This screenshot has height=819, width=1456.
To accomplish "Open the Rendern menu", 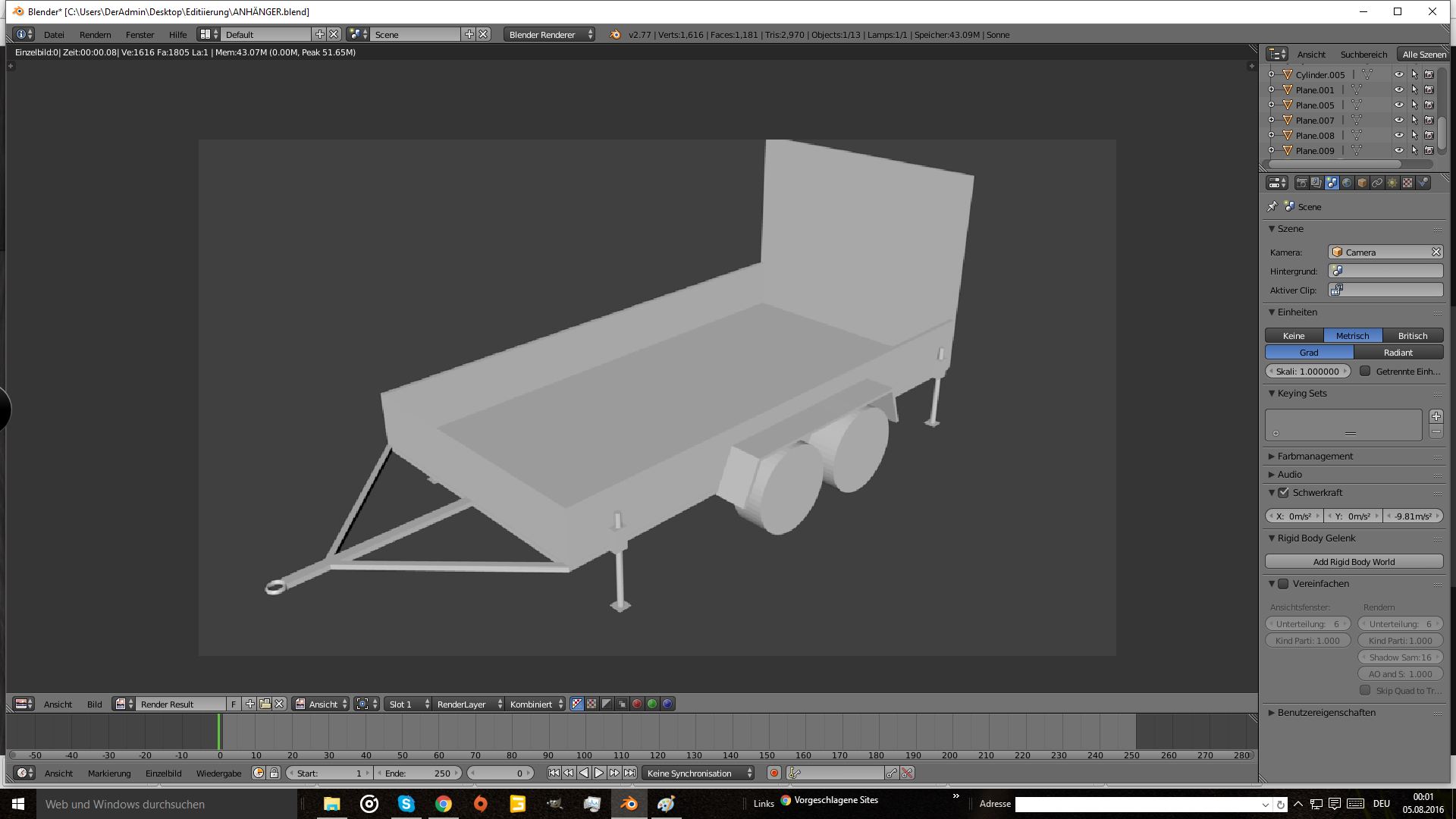I will tap(95, 34).
